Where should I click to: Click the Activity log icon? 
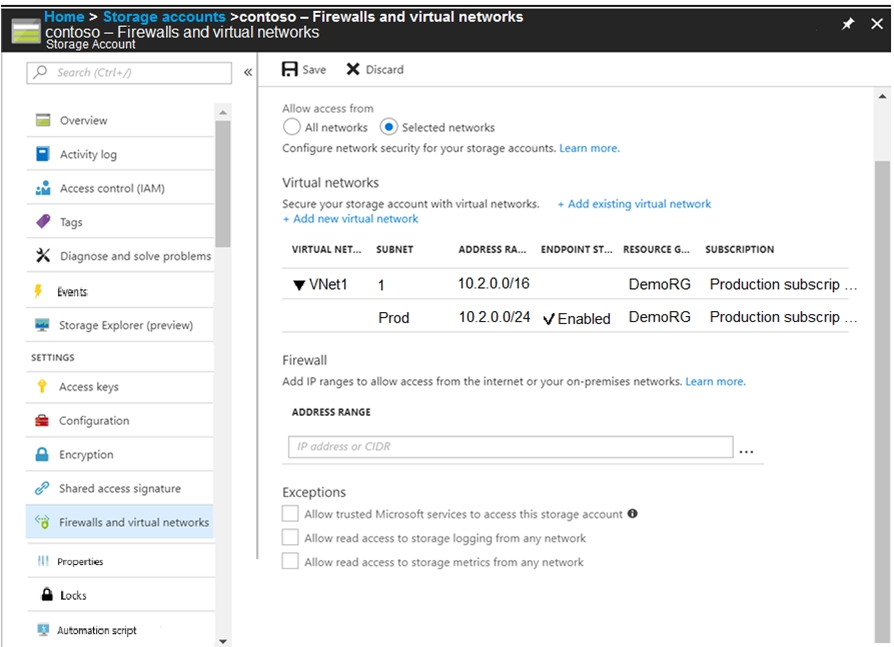pos(43,154)
